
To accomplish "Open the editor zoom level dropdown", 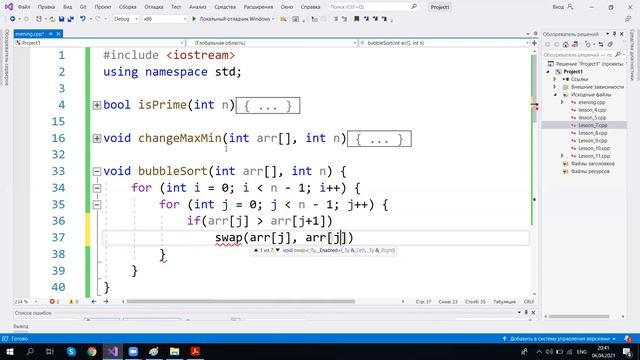I will tap(26, 302).
